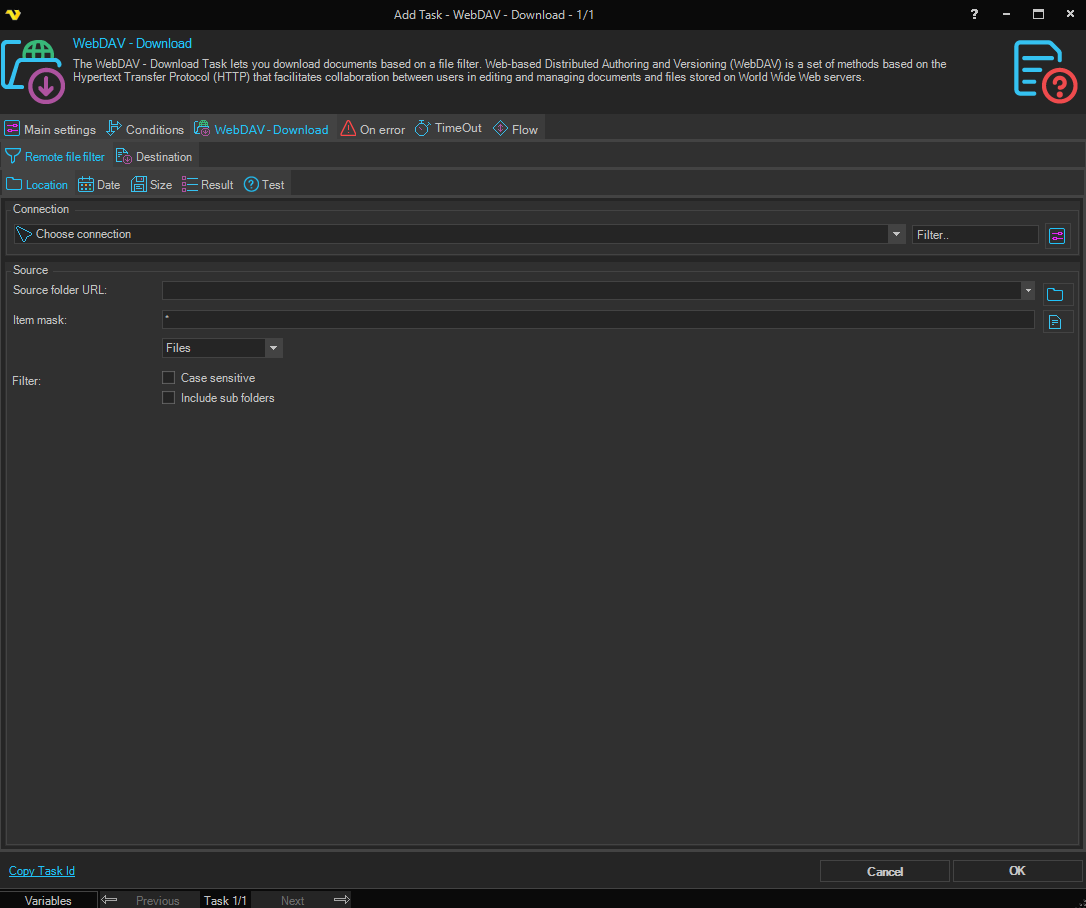
Task: Click the Next task button
Action: click(292, 900)
